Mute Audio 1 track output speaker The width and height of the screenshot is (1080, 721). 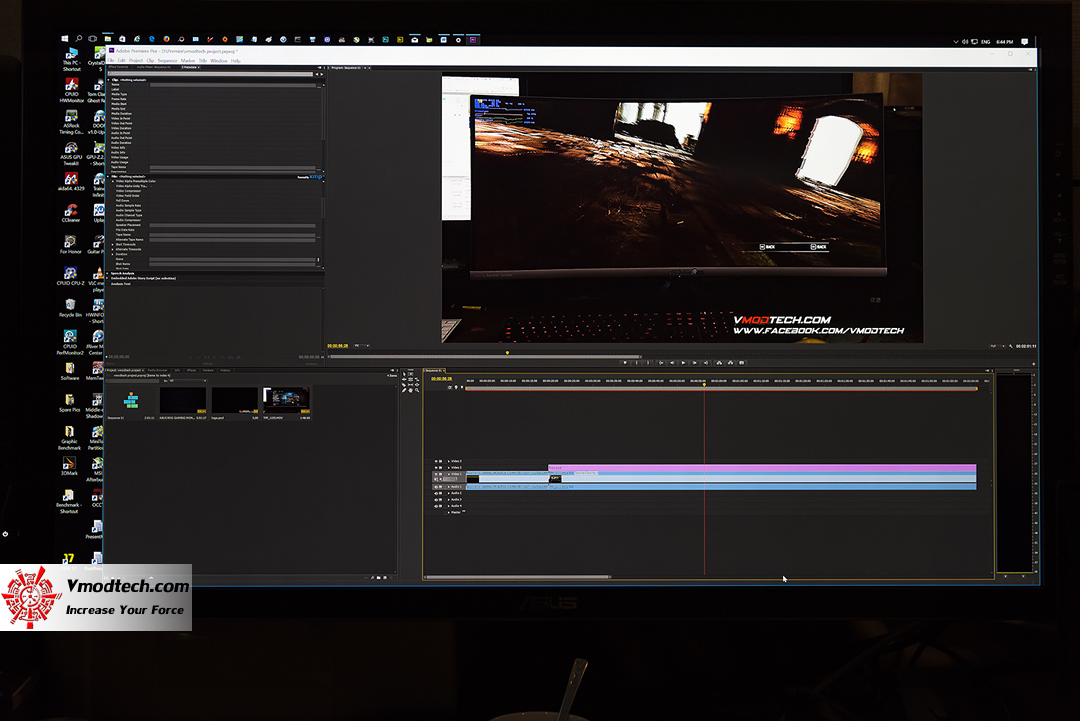436,487
